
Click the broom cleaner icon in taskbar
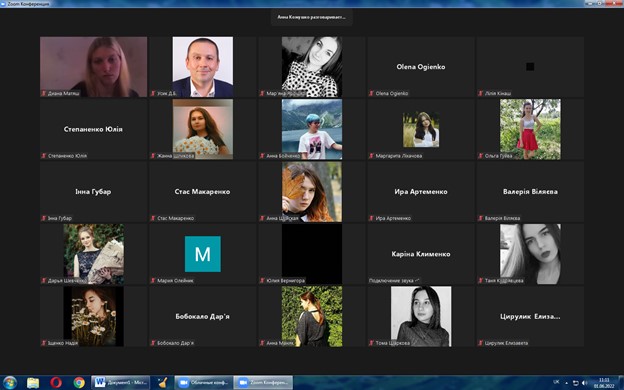point(162,382)
